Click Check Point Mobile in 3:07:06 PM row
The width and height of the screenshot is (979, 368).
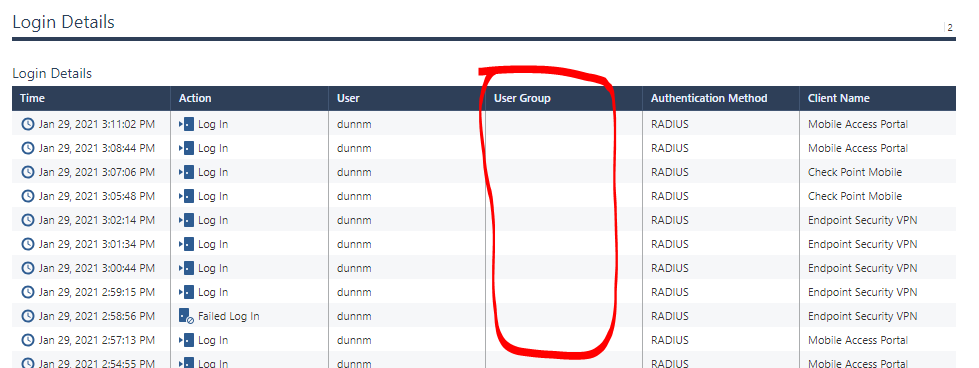pos(855,172)
